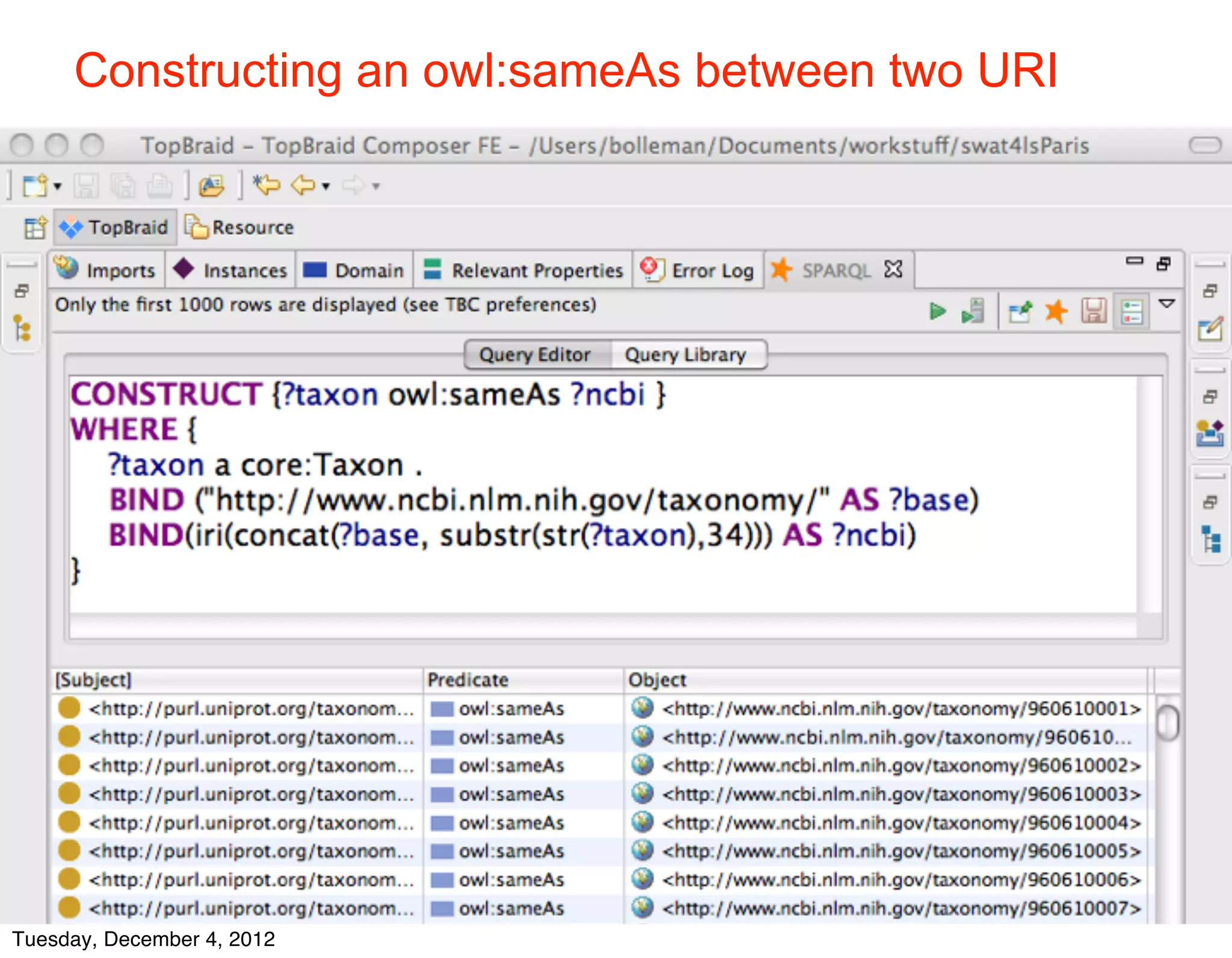
Task: Click the Save All toolbar icon
Action: (123, 186)
